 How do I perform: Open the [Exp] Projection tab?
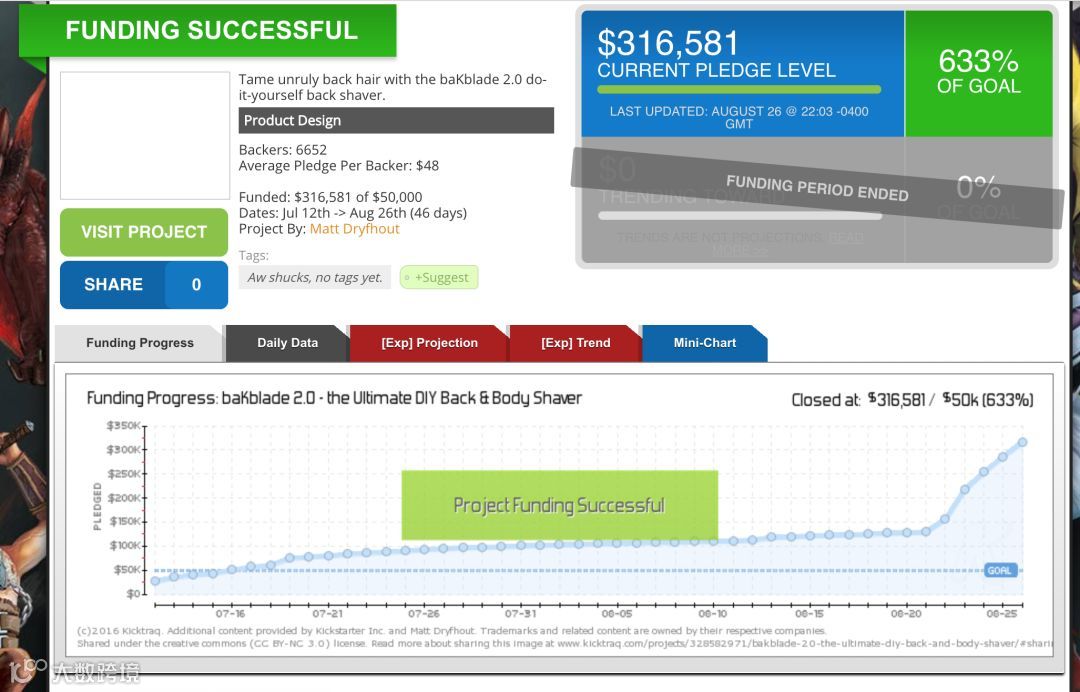[429, 343]
